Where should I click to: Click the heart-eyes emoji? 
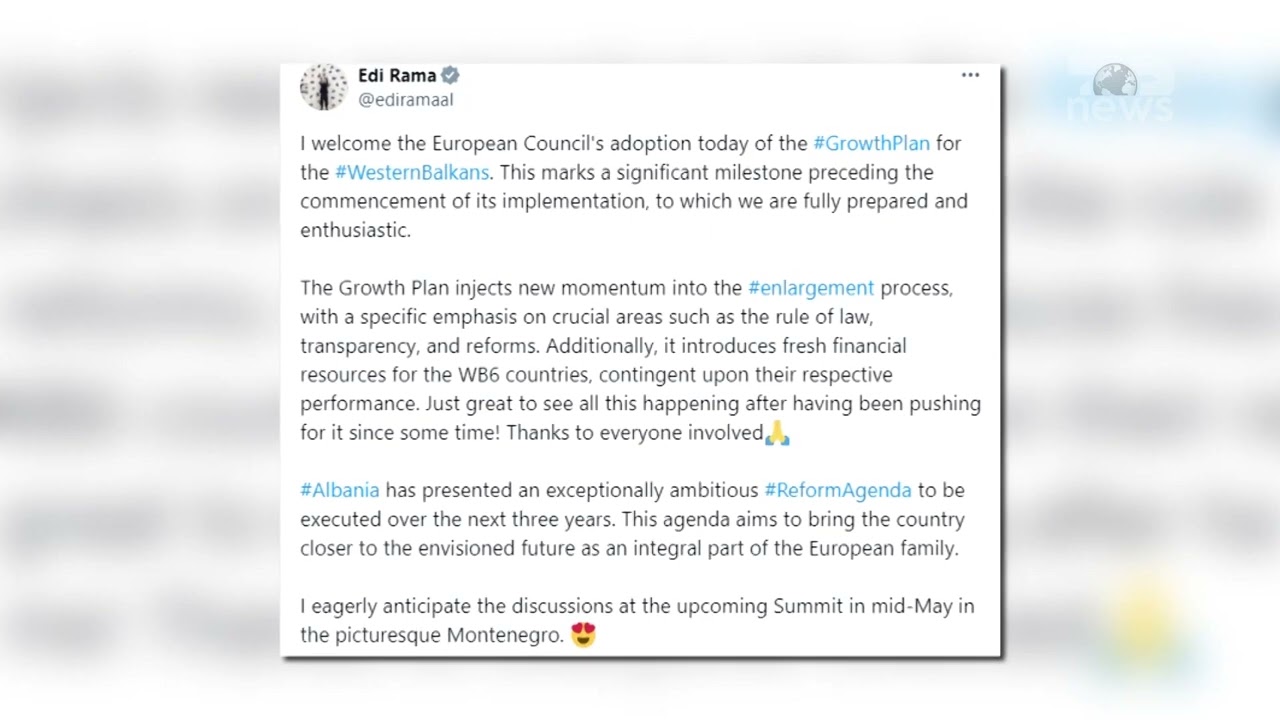(x=583, y=635)
